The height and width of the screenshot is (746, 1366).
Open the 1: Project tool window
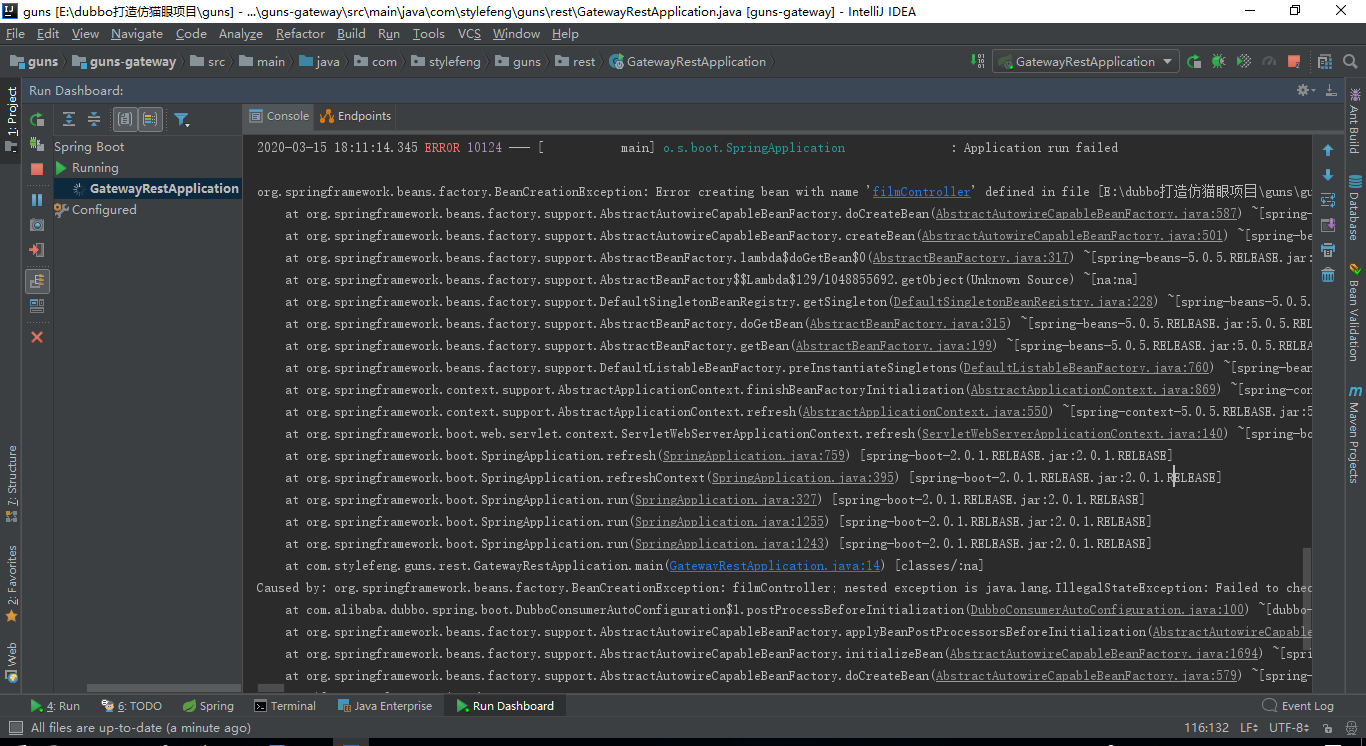pos(11,118)
